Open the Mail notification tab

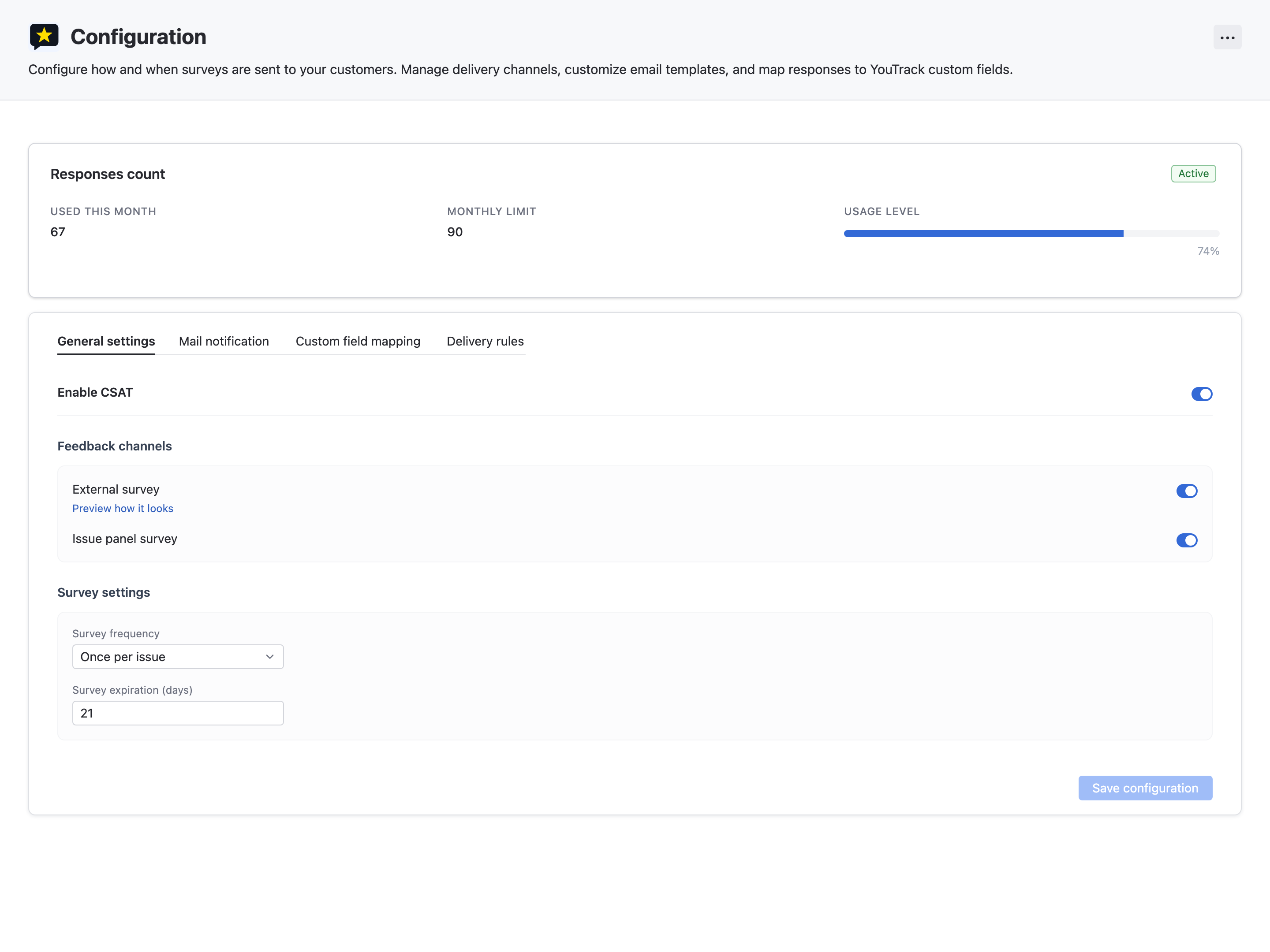[x=224, y=342]
